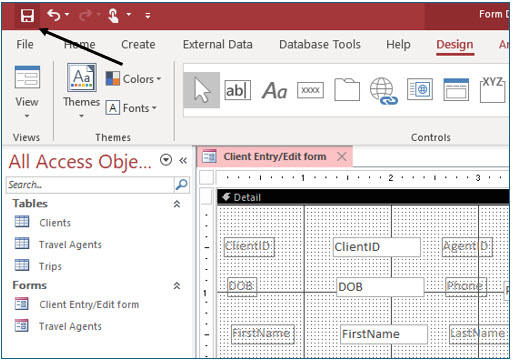Viewport: 514px width, 360px height.
Task: Pick the Tab Control icon
Action: pyautogui.click(x=347, y=89)
